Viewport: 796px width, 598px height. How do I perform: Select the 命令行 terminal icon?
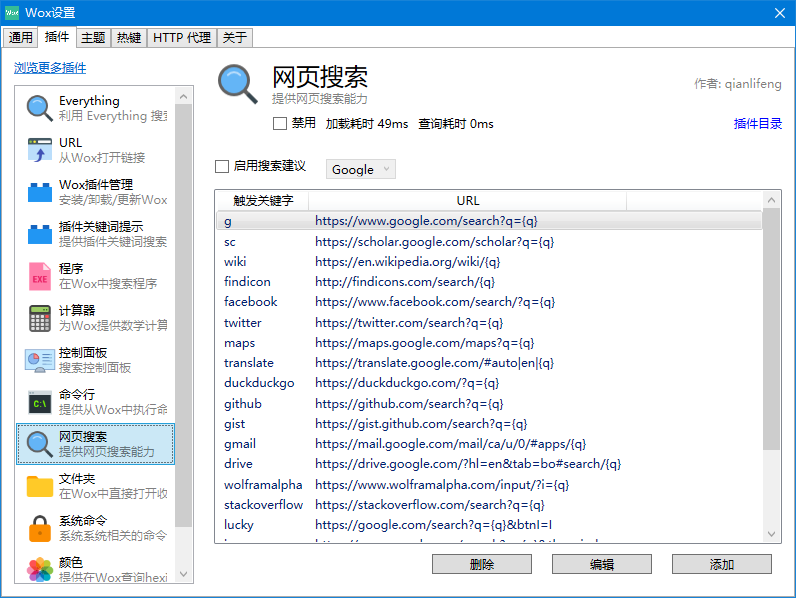pyautogui.click(x=40, y=403)
